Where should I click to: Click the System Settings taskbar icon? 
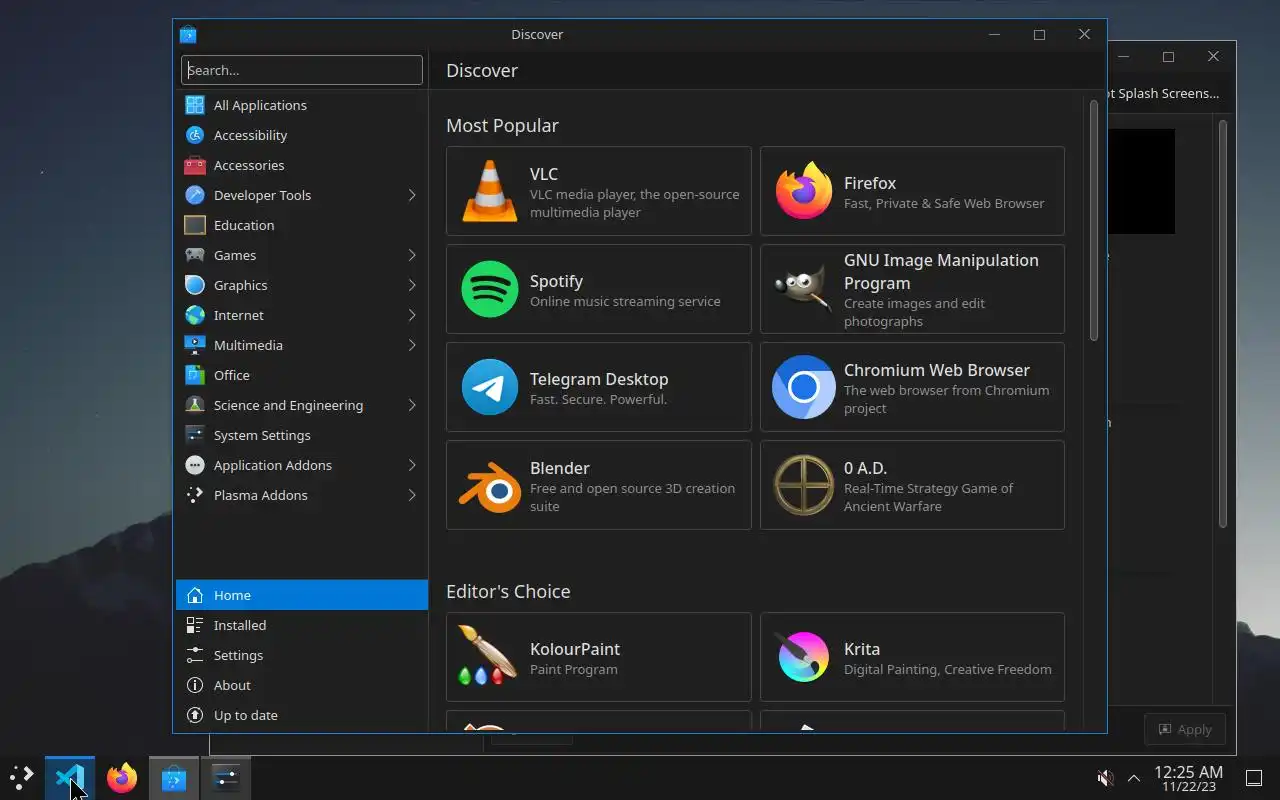click(x=225, y=778)
